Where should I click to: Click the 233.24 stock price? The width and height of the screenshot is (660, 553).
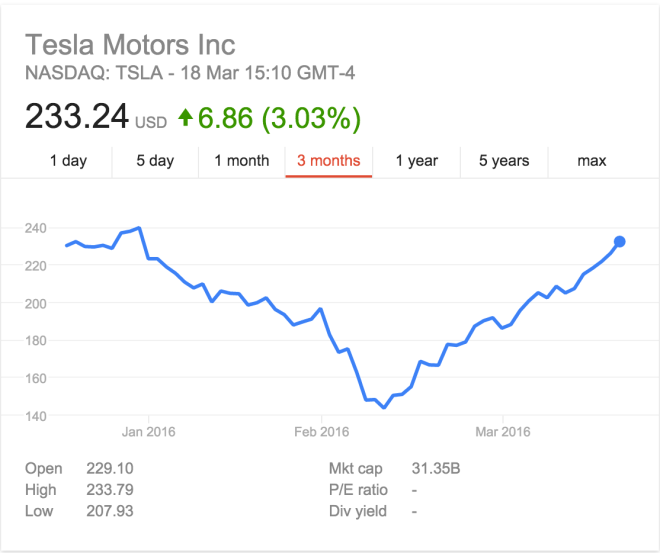pyautogui.click(x=76, y=119)
